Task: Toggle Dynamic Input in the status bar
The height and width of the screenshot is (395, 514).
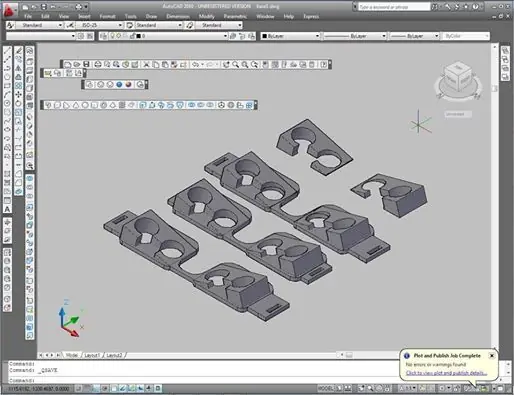Action: click(x=141, y=388)
